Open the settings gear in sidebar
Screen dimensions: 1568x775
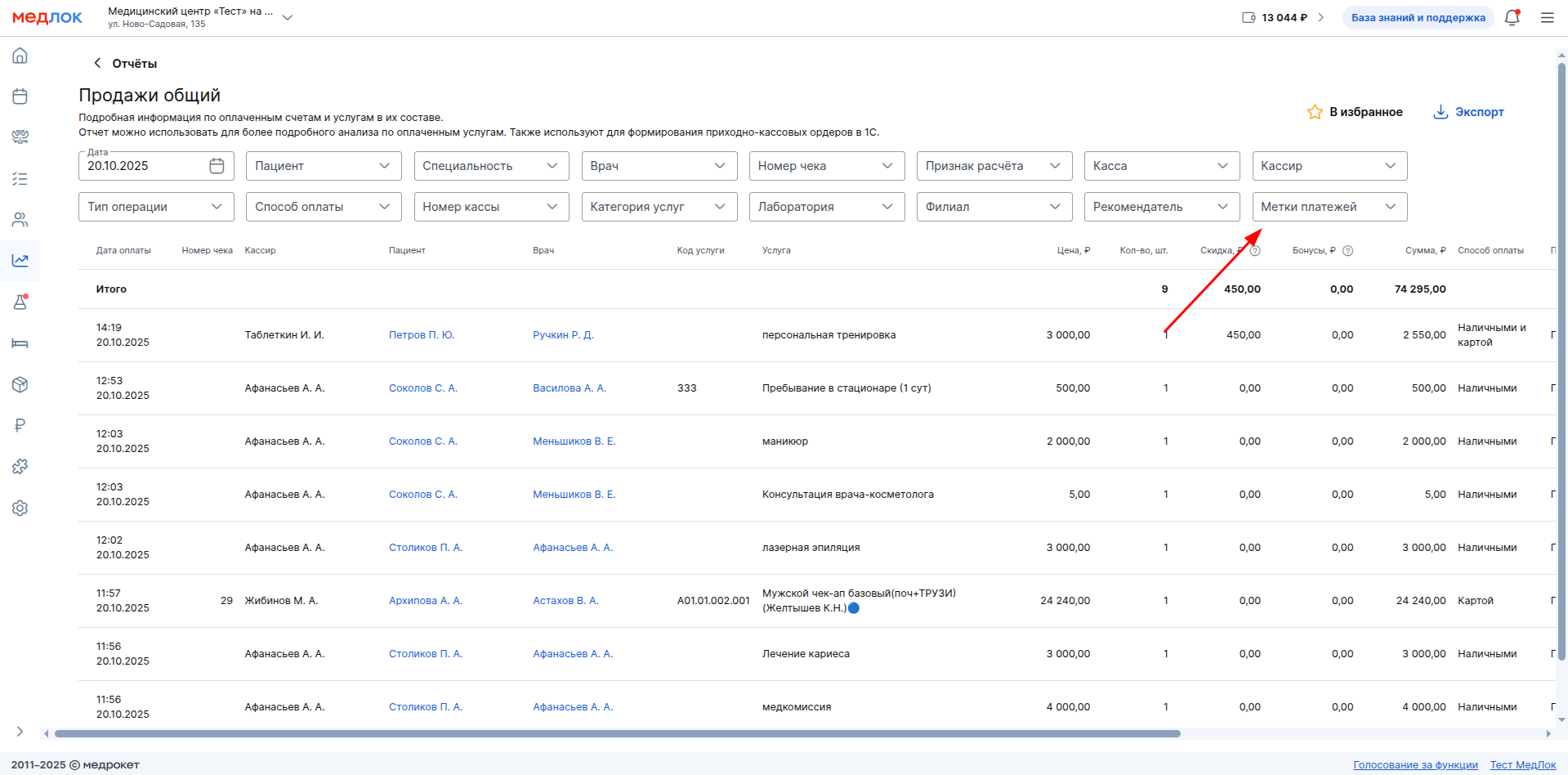point(20,508)
